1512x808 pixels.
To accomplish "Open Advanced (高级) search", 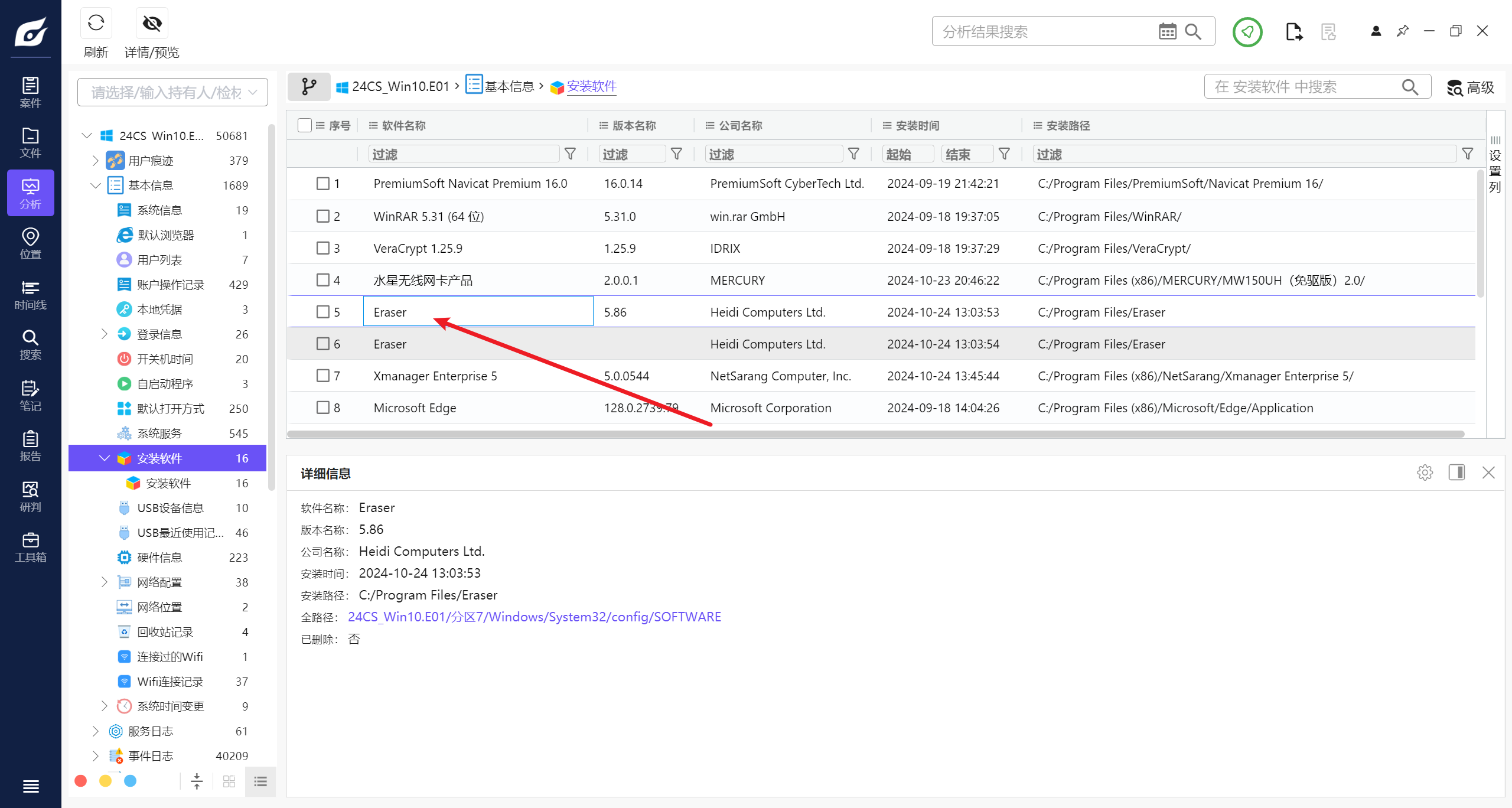I will coord(1470,87).
